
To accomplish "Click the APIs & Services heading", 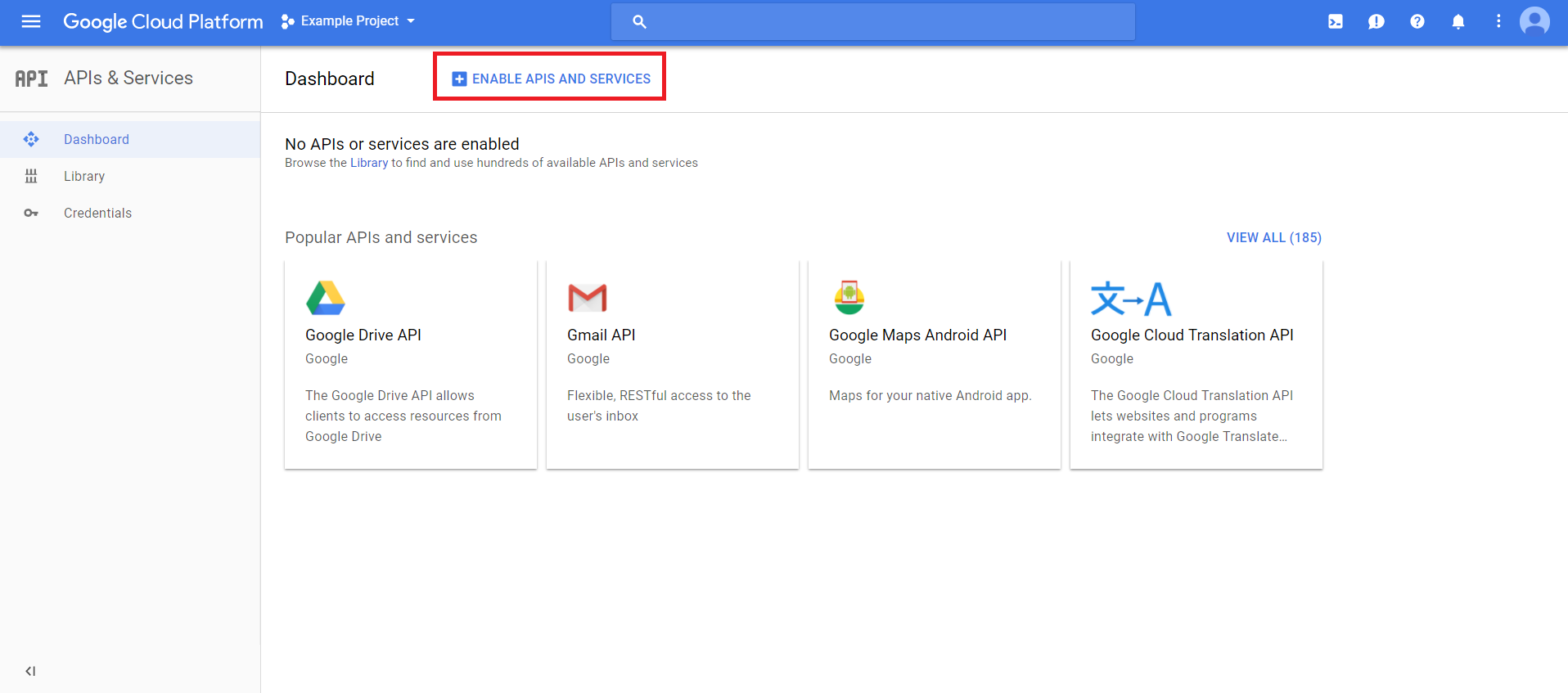I will point(128,78).
